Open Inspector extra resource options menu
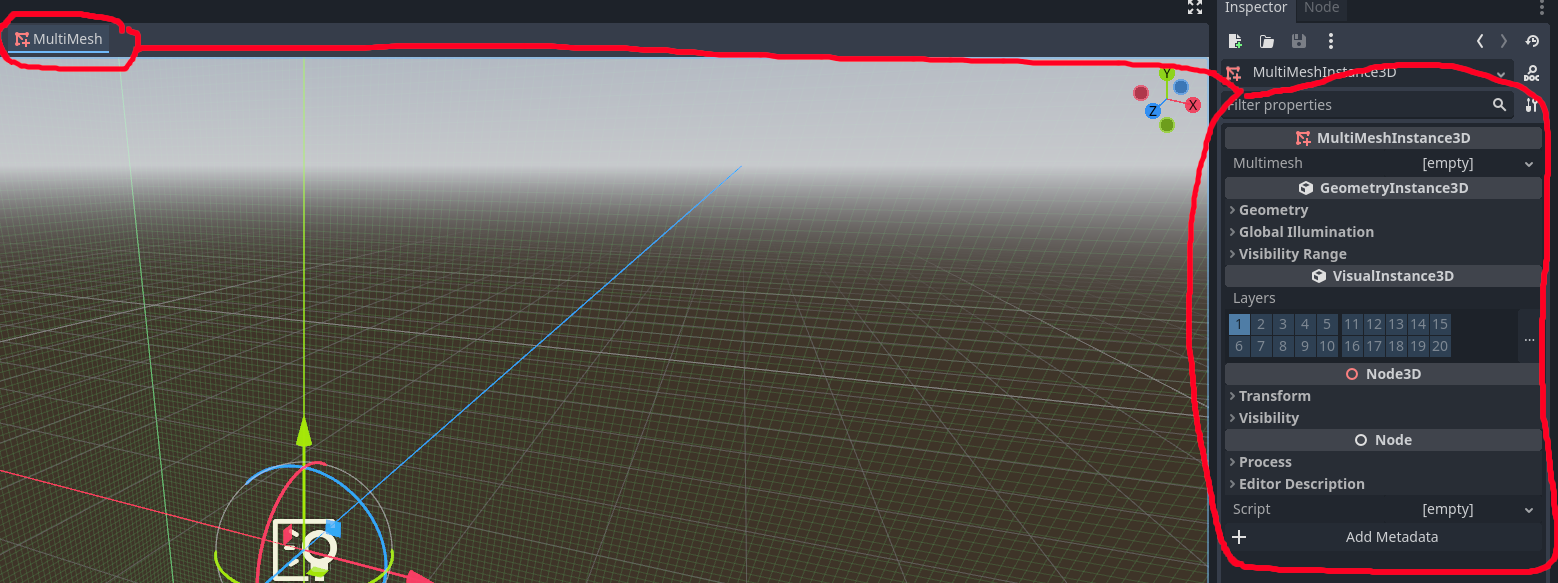Image resolution: width=1558 pixels, height=583 pixels. [1330, 41]
